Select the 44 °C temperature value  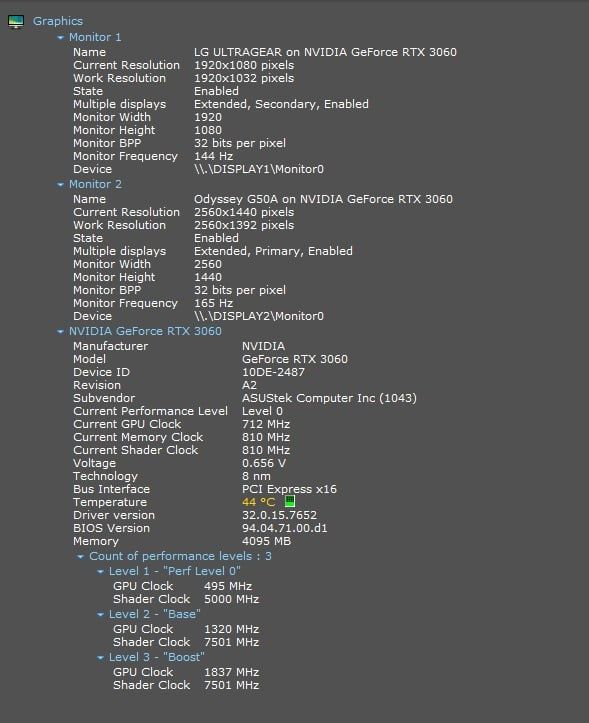click(258, 502)
